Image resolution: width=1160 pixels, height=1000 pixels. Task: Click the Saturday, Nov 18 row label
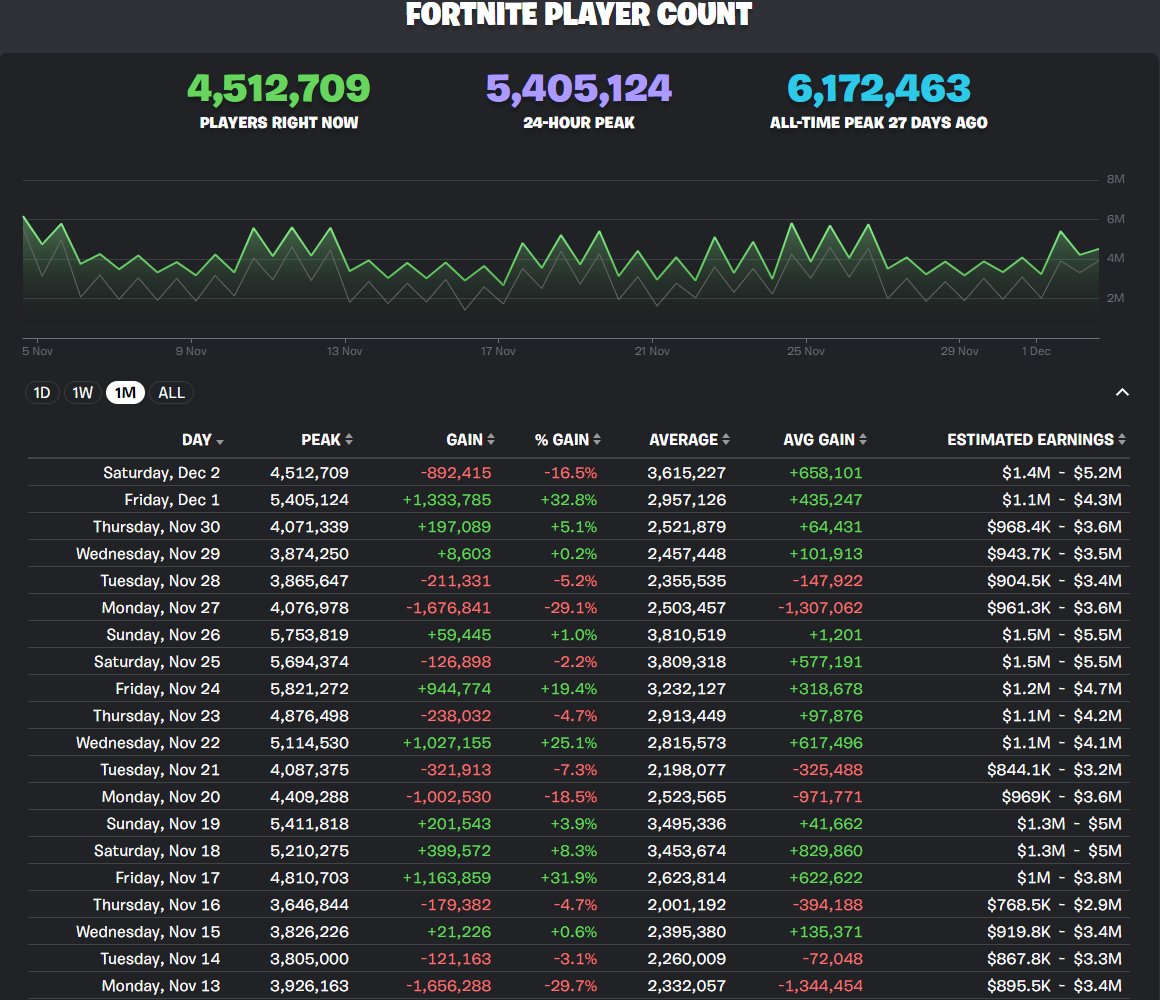click(157, 851)
